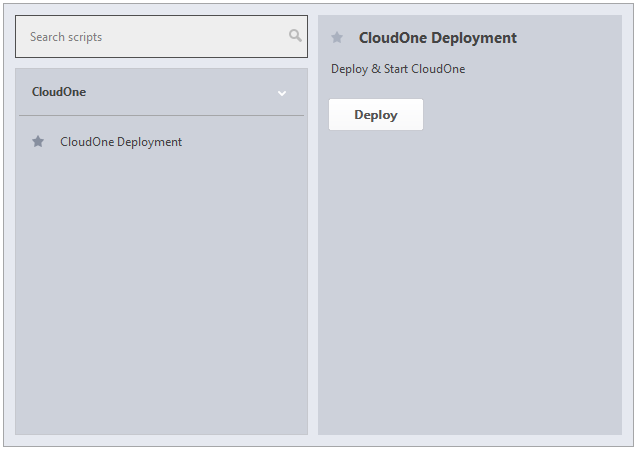The height and width of the screenshot is (450, 637).
Task: Open the CloudOne Deployment entry from sidebar
Action: 121,142
